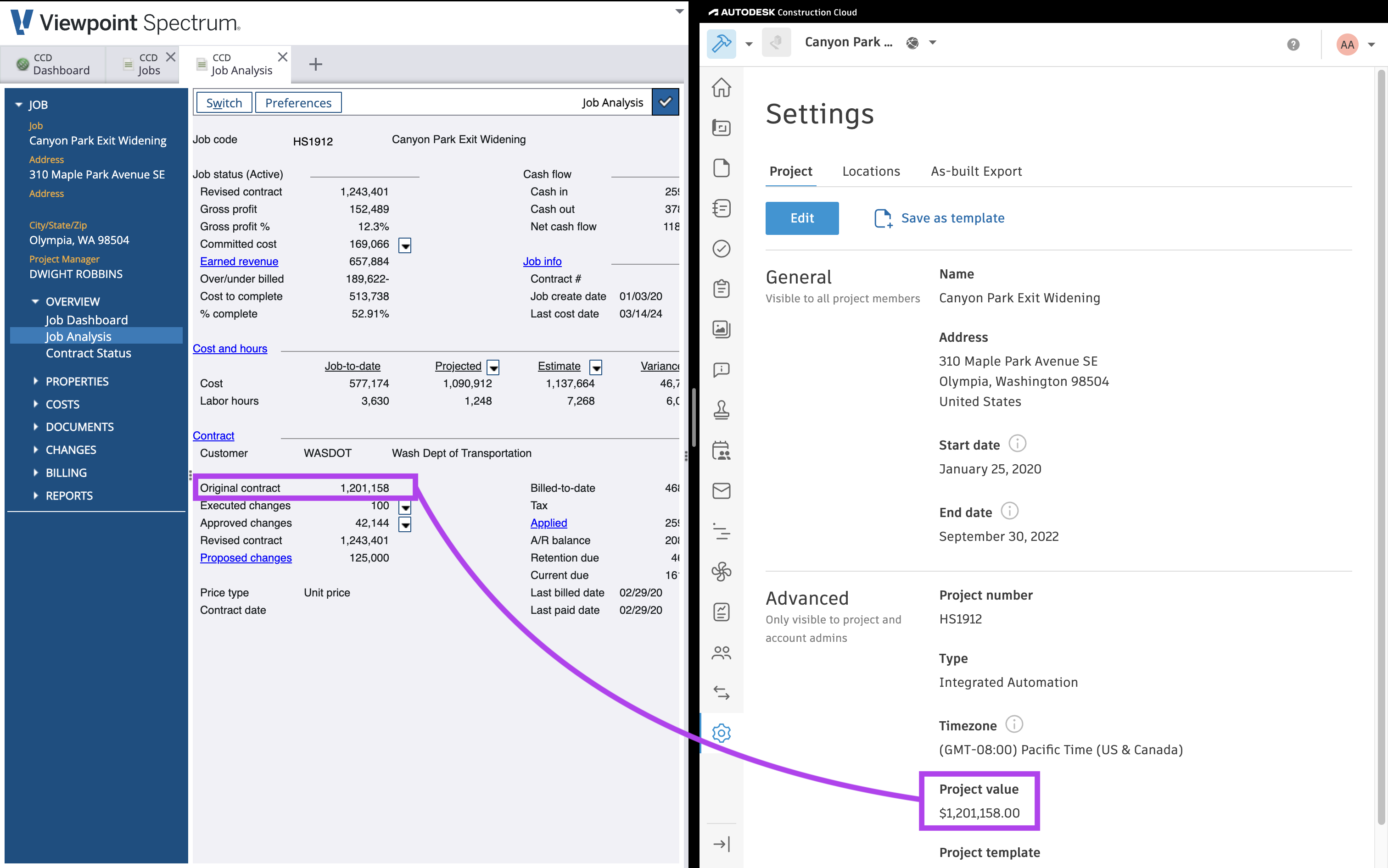The width and height of the screenshot is (1388, 868).
Task: Expand the BILLING section
Action: (35, 473)
